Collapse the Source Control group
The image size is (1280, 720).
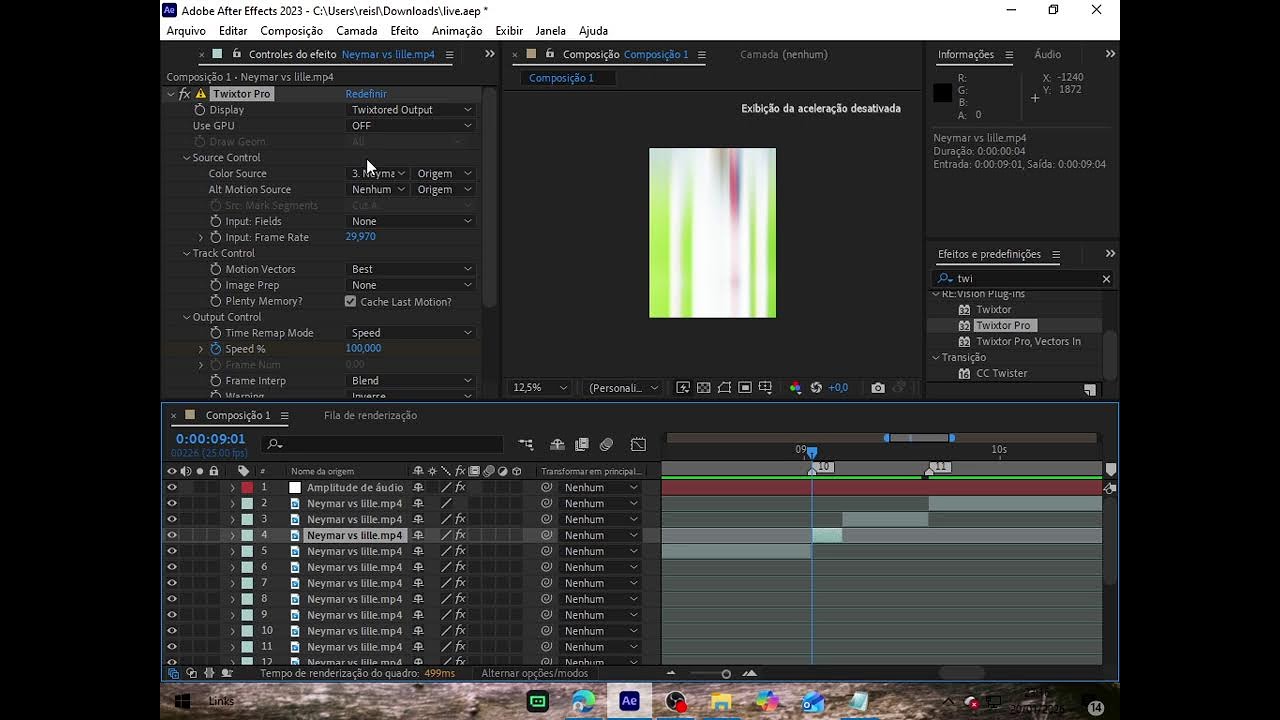tap(186, 158)
